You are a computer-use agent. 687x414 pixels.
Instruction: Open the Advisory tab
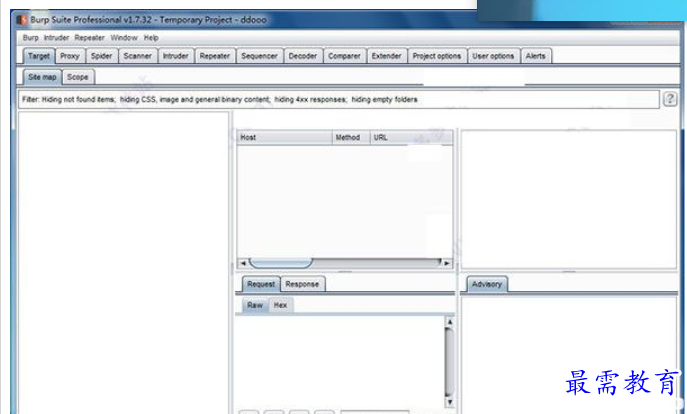click(487, 284)
